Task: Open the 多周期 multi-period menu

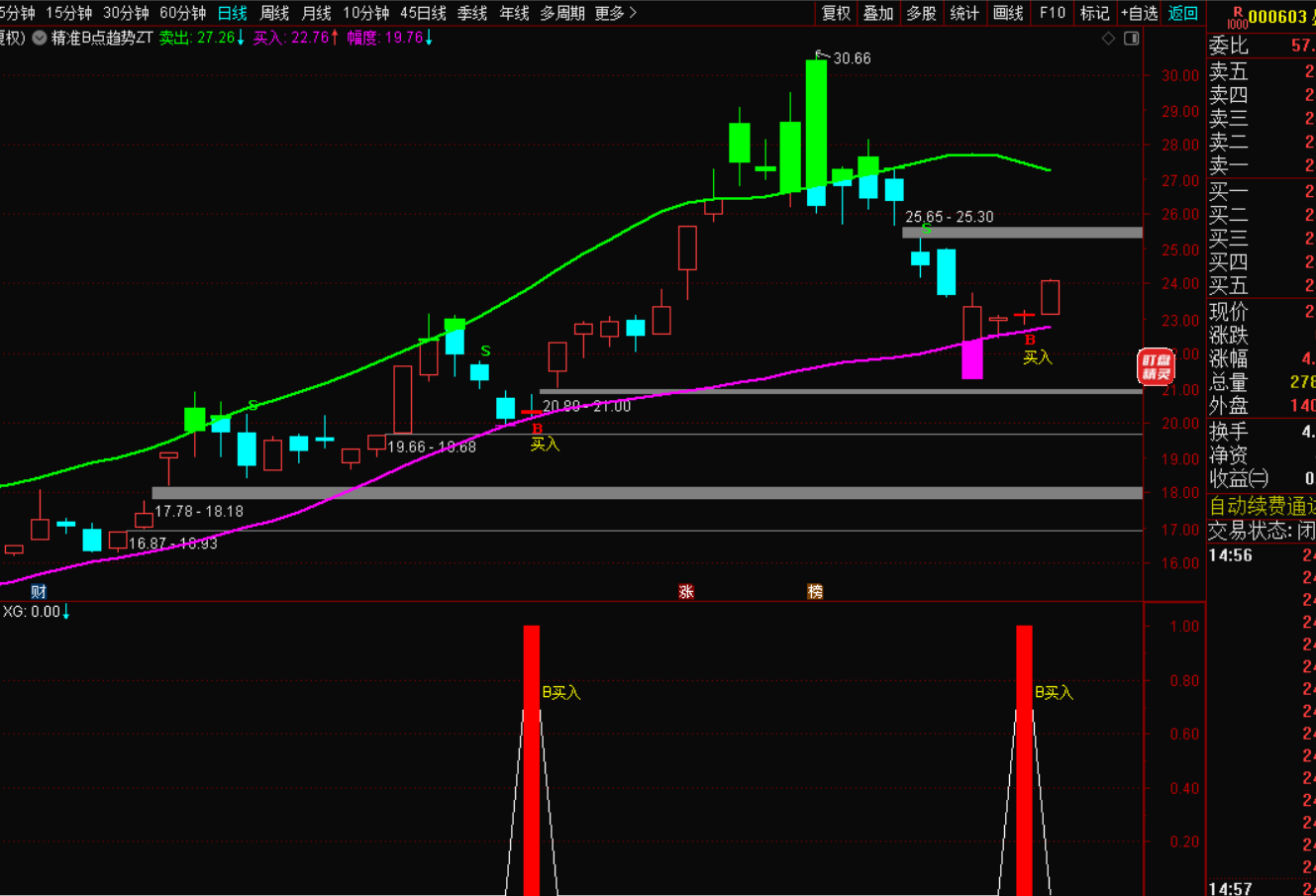Action: 561,13
